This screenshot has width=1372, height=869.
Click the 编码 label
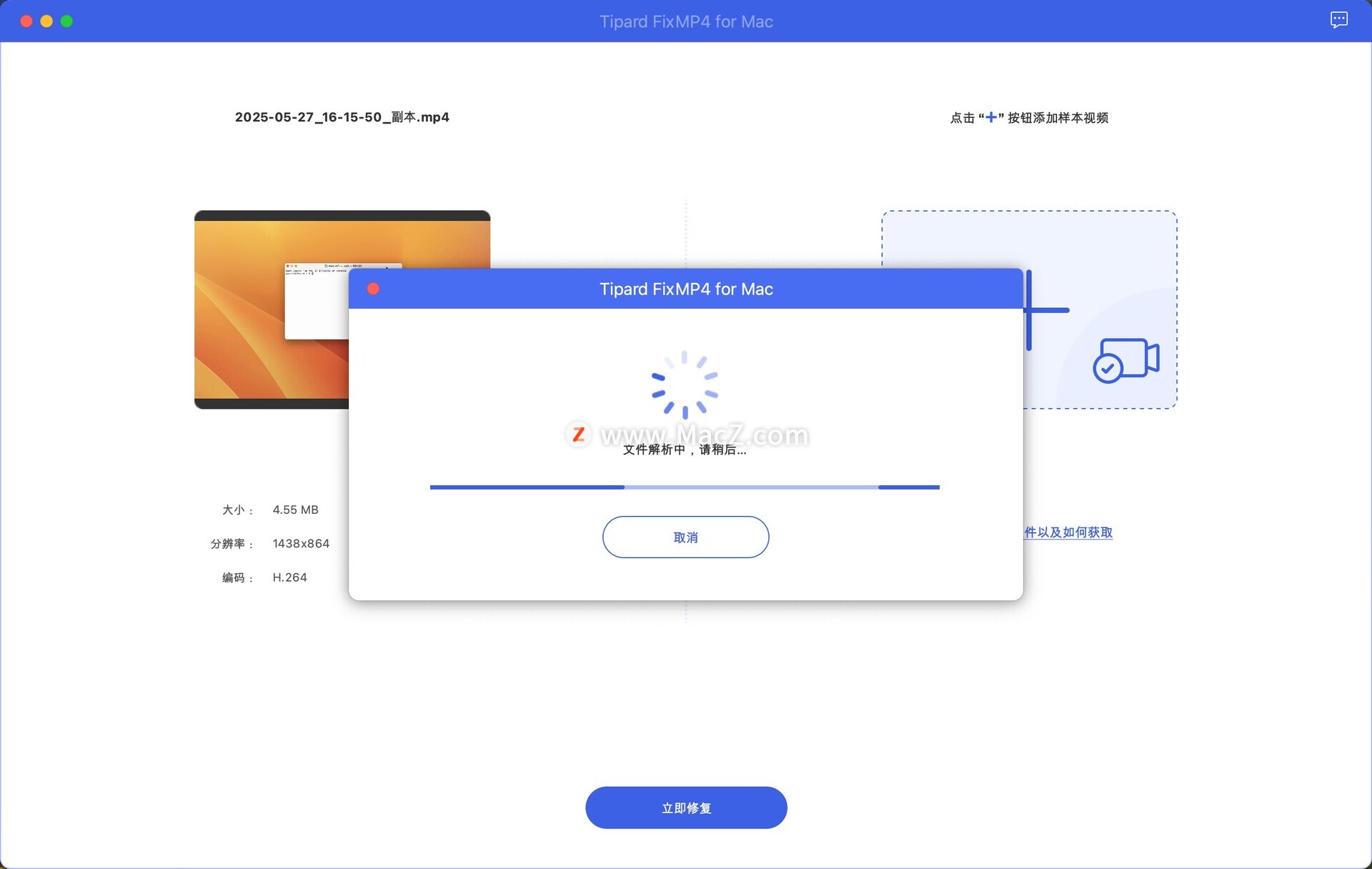click(x=237, y=577)
